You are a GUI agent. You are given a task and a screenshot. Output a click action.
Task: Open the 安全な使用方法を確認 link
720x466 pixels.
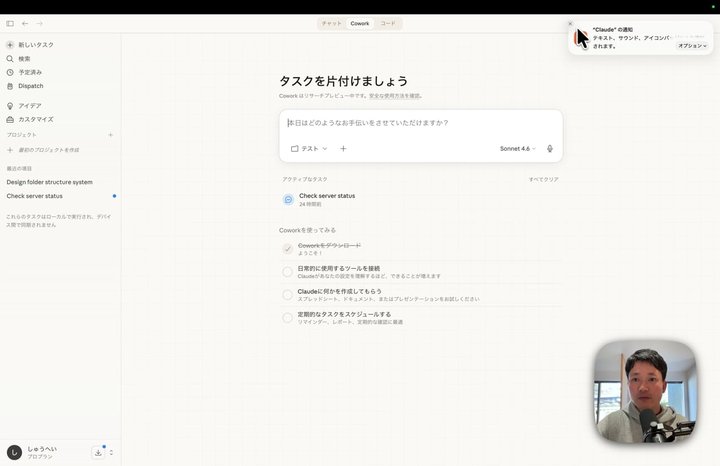(394, 96)
